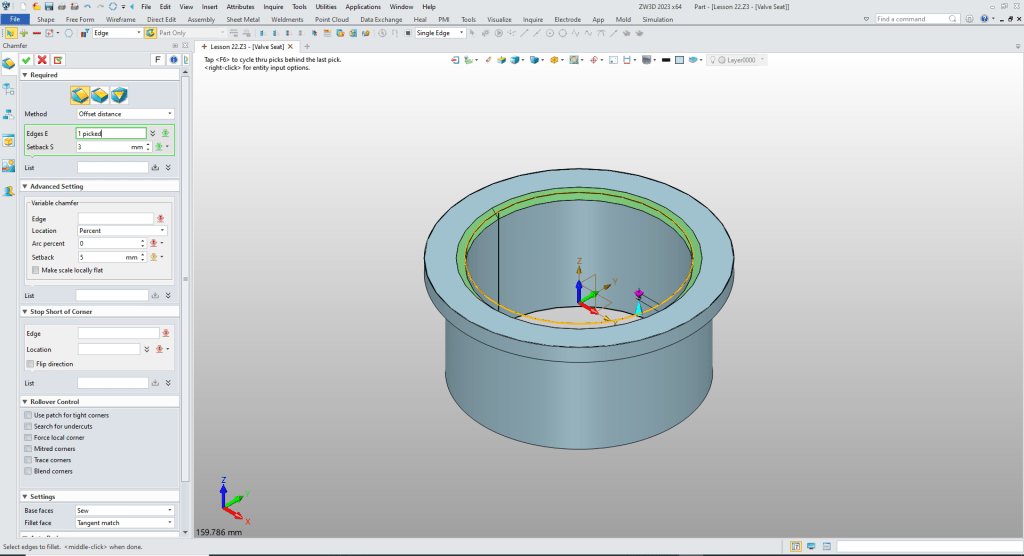Choose the third chamfer type icon

pos(120,95)
